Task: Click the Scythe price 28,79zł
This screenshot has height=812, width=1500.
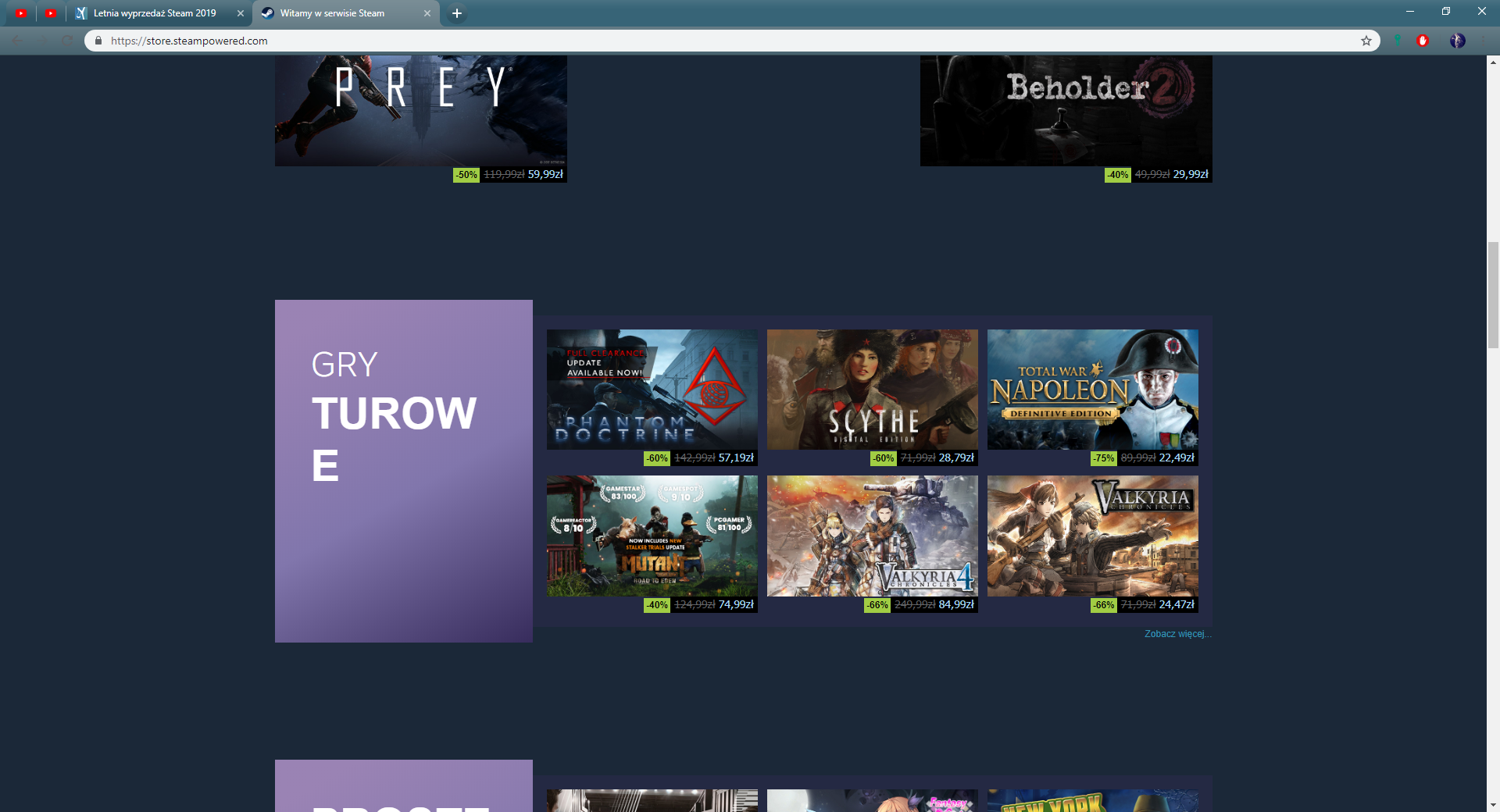Action: pos(956,458)
